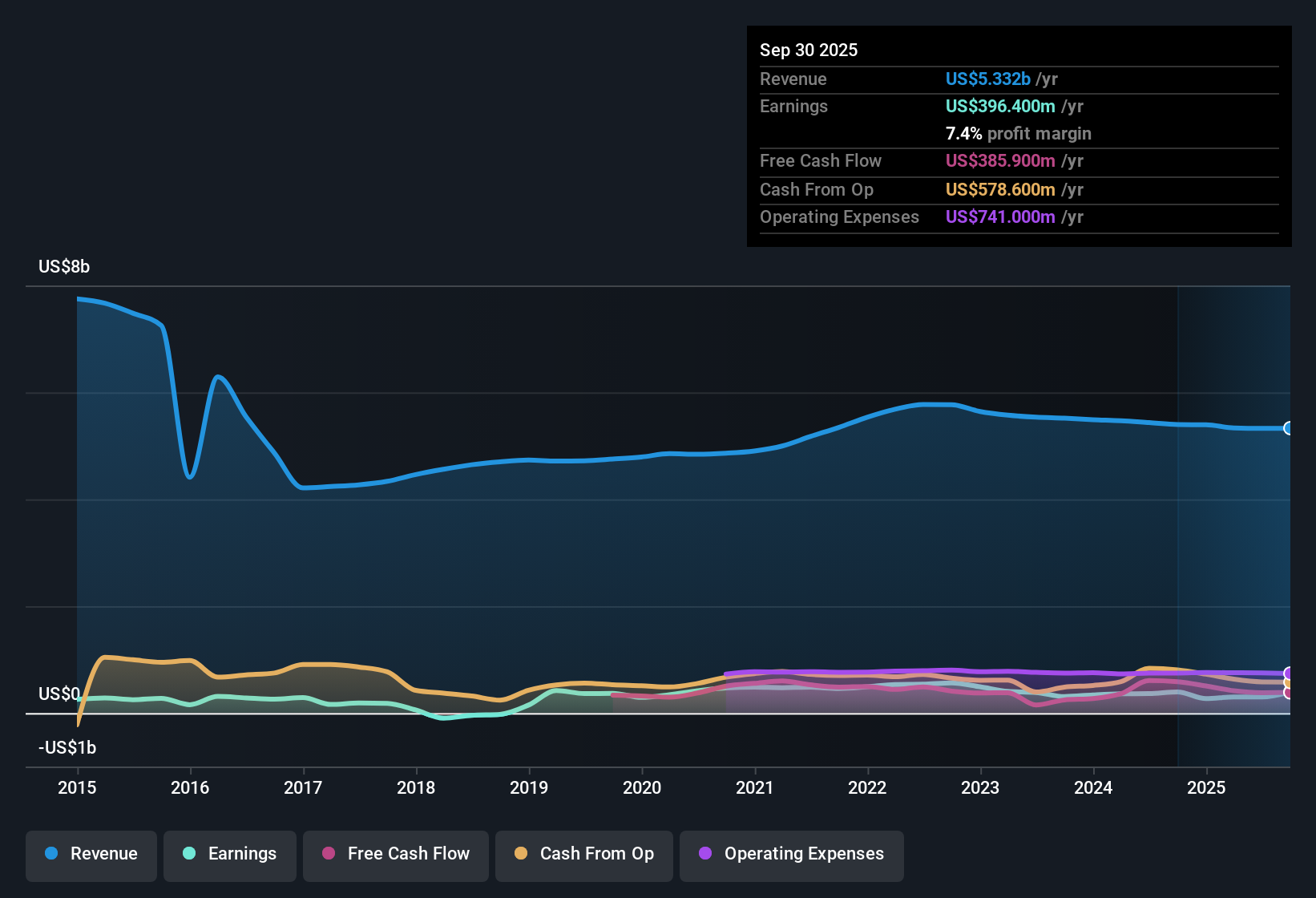Viewport: 1316px width, 898px height.
Task: Click the 7.4% profit margin text
Action: (x=1019, y=134)
